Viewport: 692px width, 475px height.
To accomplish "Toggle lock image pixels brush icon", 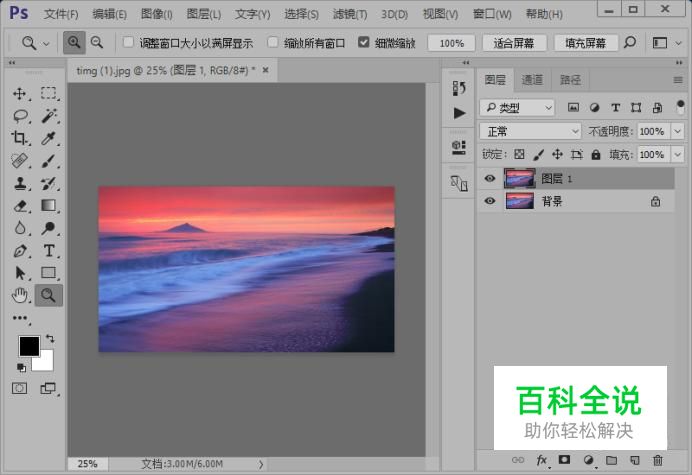I will point(538,155).
